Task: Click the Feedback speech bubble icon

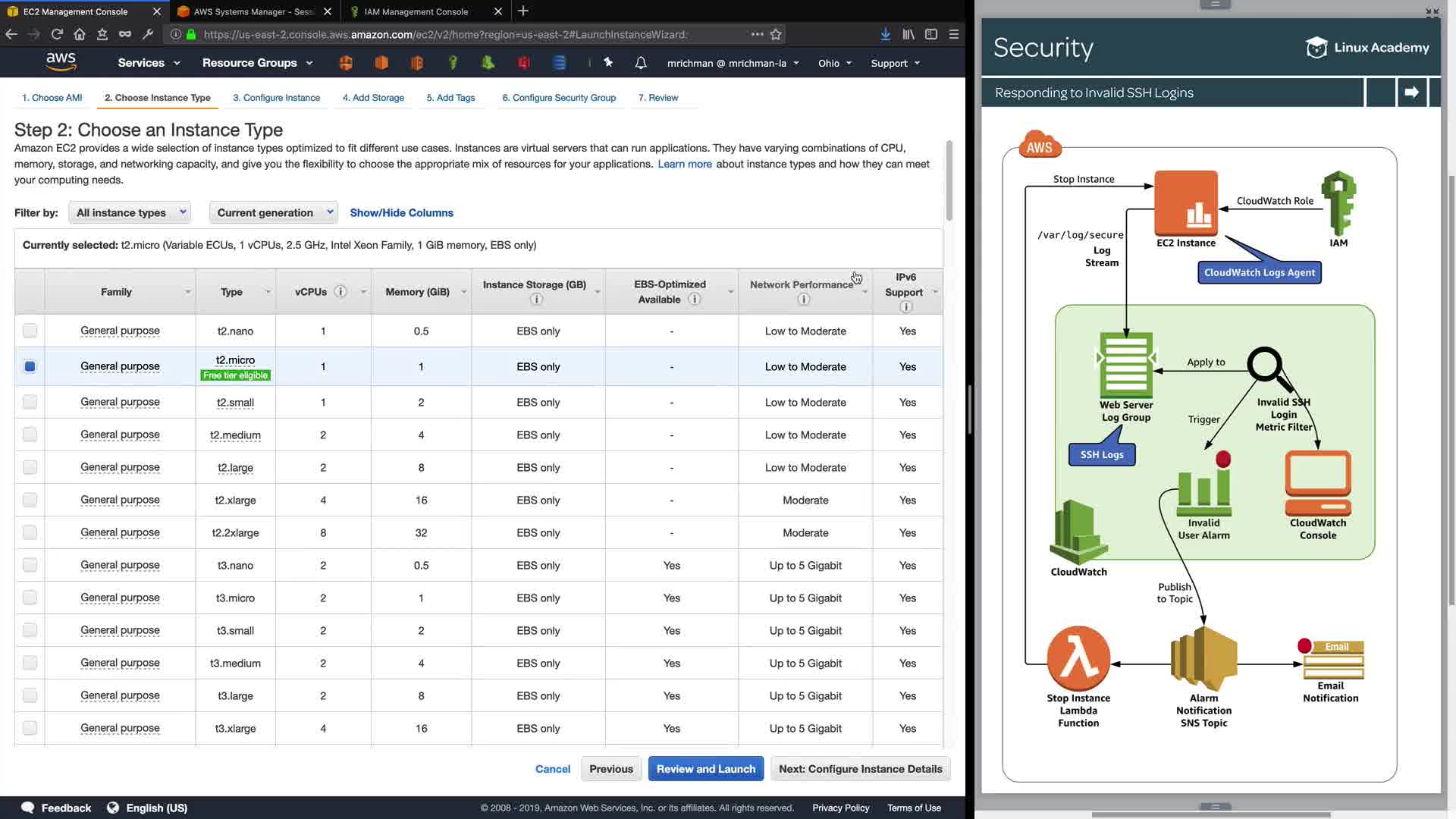Action: click(x=28, y=808)
